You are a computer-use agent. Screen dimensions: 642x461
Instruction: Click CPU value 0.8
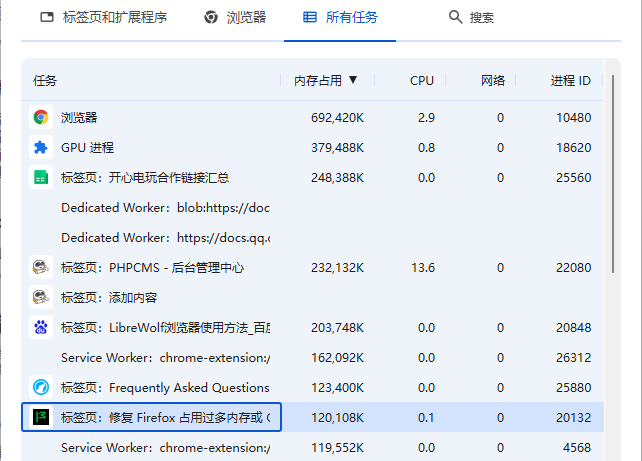[x=426, y=148]
